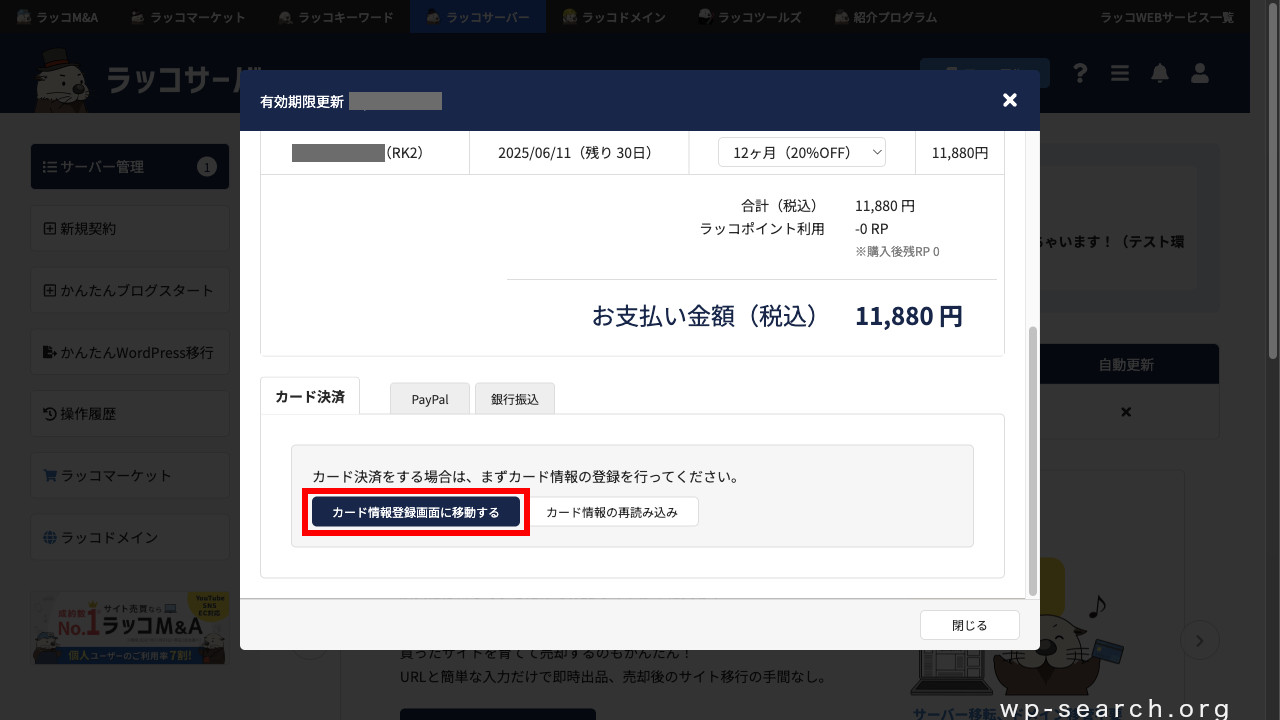Click the carousel next arrow button
This screenshot has height=720, width=1280.
(x=1201, y=640)
